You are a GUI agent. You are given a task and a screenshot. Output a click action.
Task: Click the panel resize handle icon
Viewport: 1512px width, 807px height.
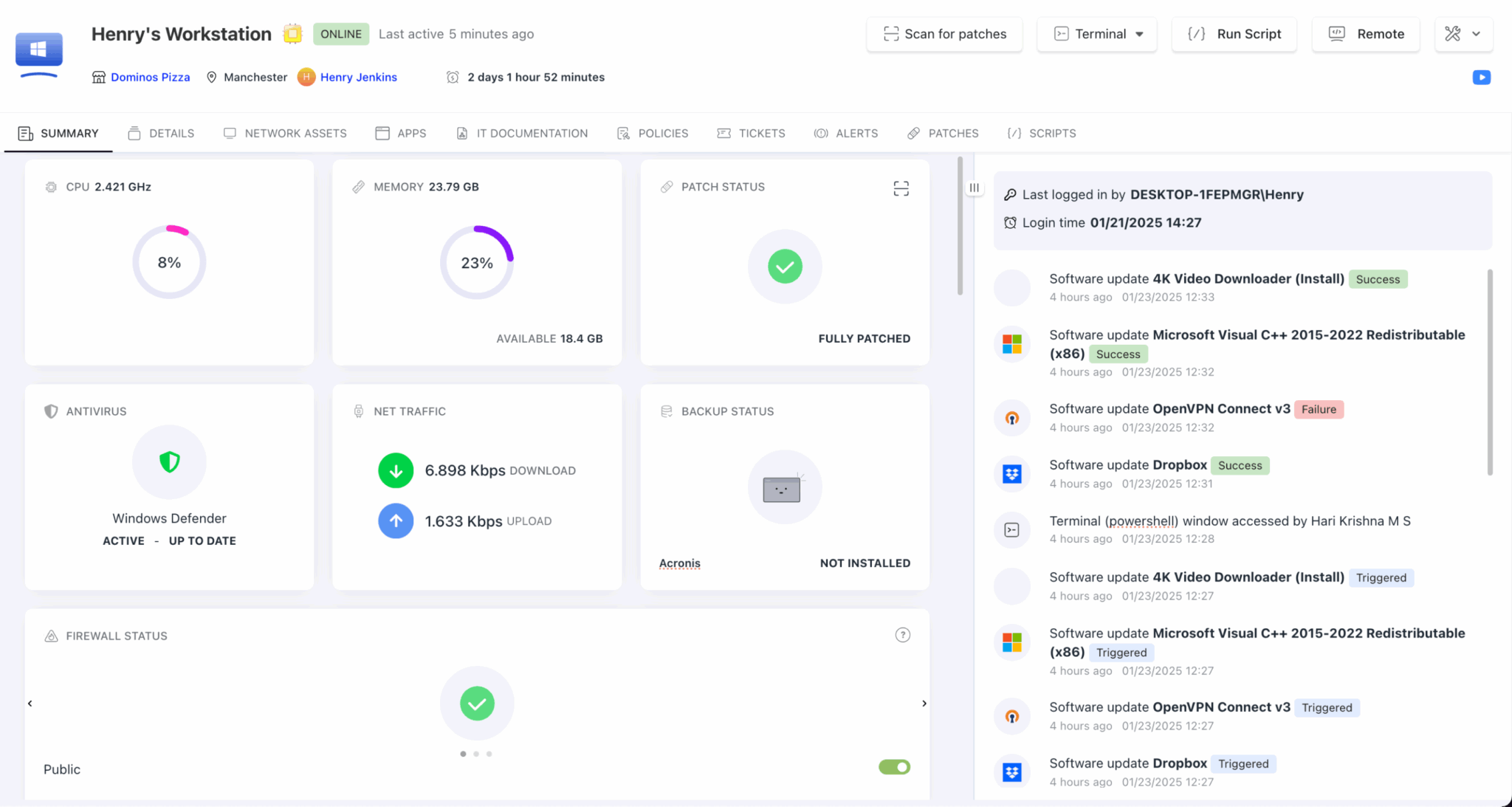tap(975, 188)
